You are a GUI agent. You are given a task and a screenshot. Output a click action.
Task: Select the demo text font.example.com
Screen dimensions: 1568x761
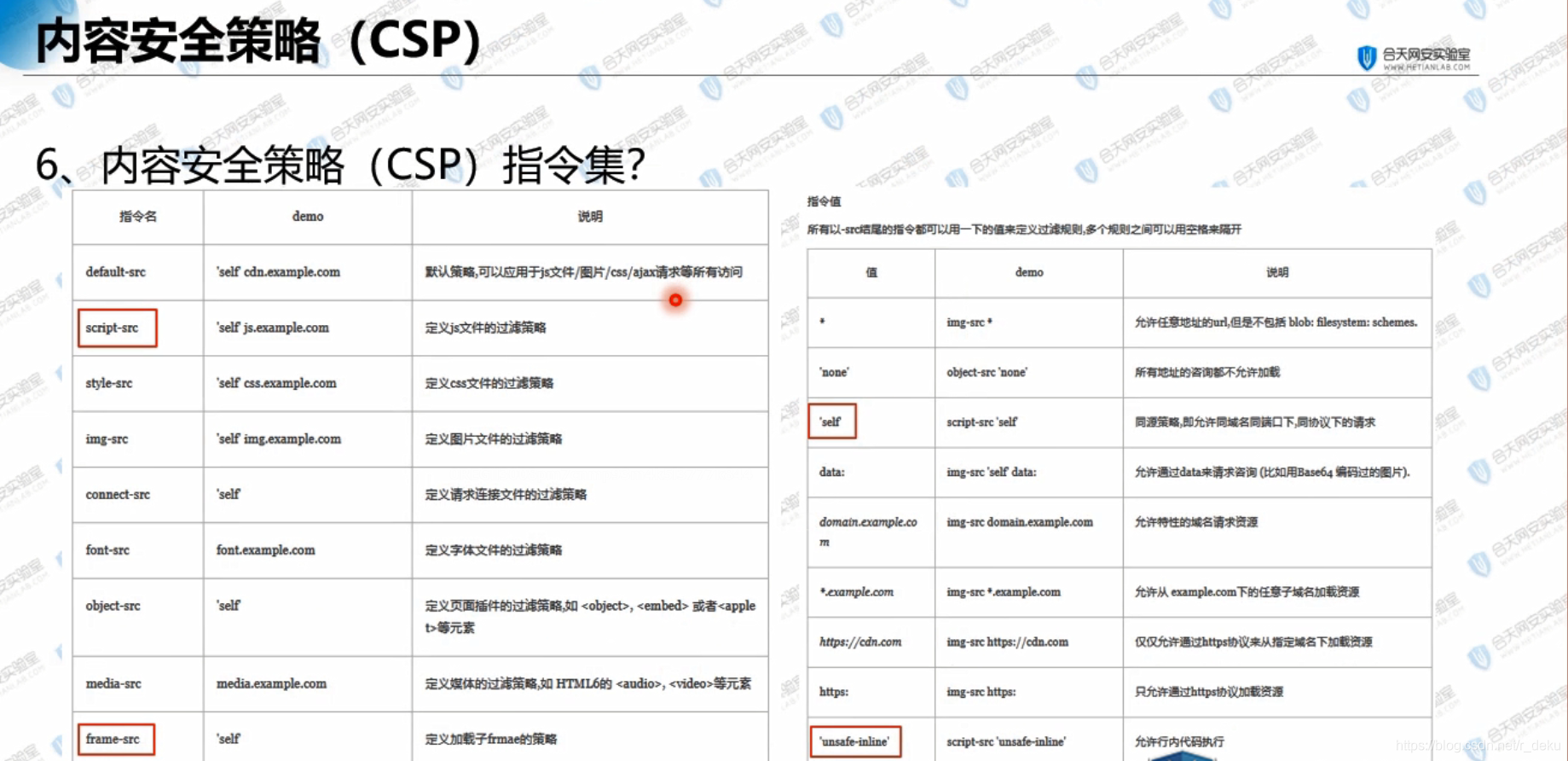click(265, 550)
